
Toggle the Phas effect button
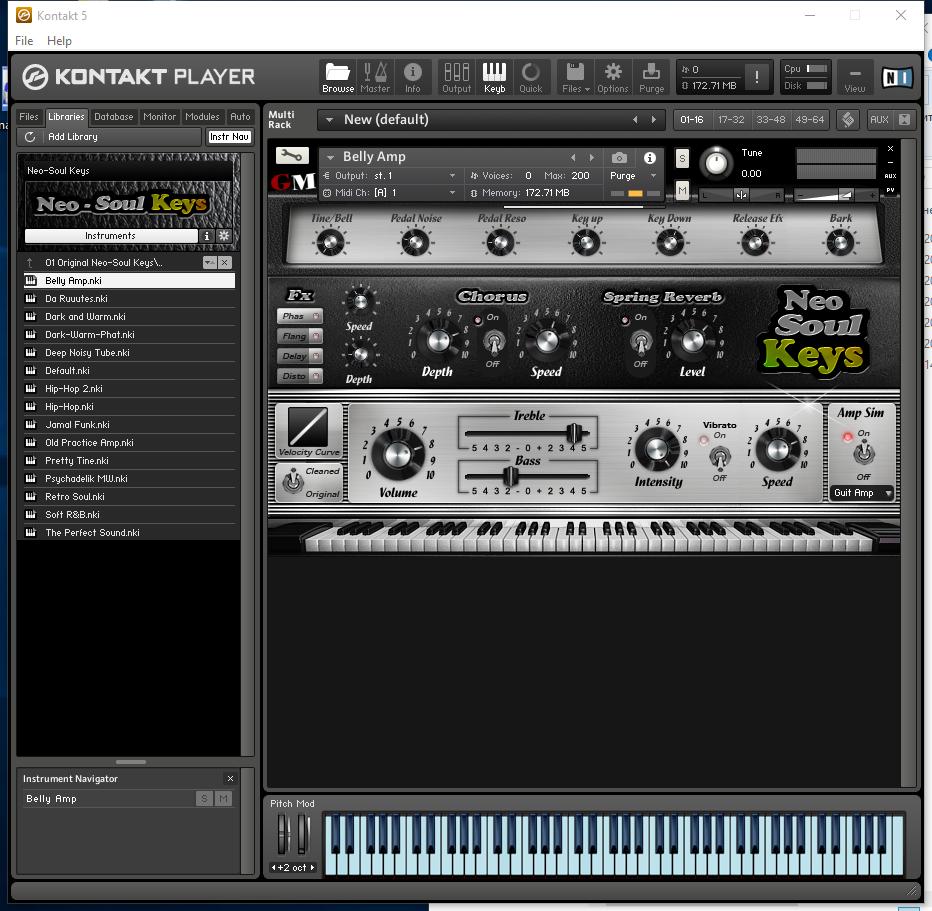pyautogui.click(x=300, y=316)
